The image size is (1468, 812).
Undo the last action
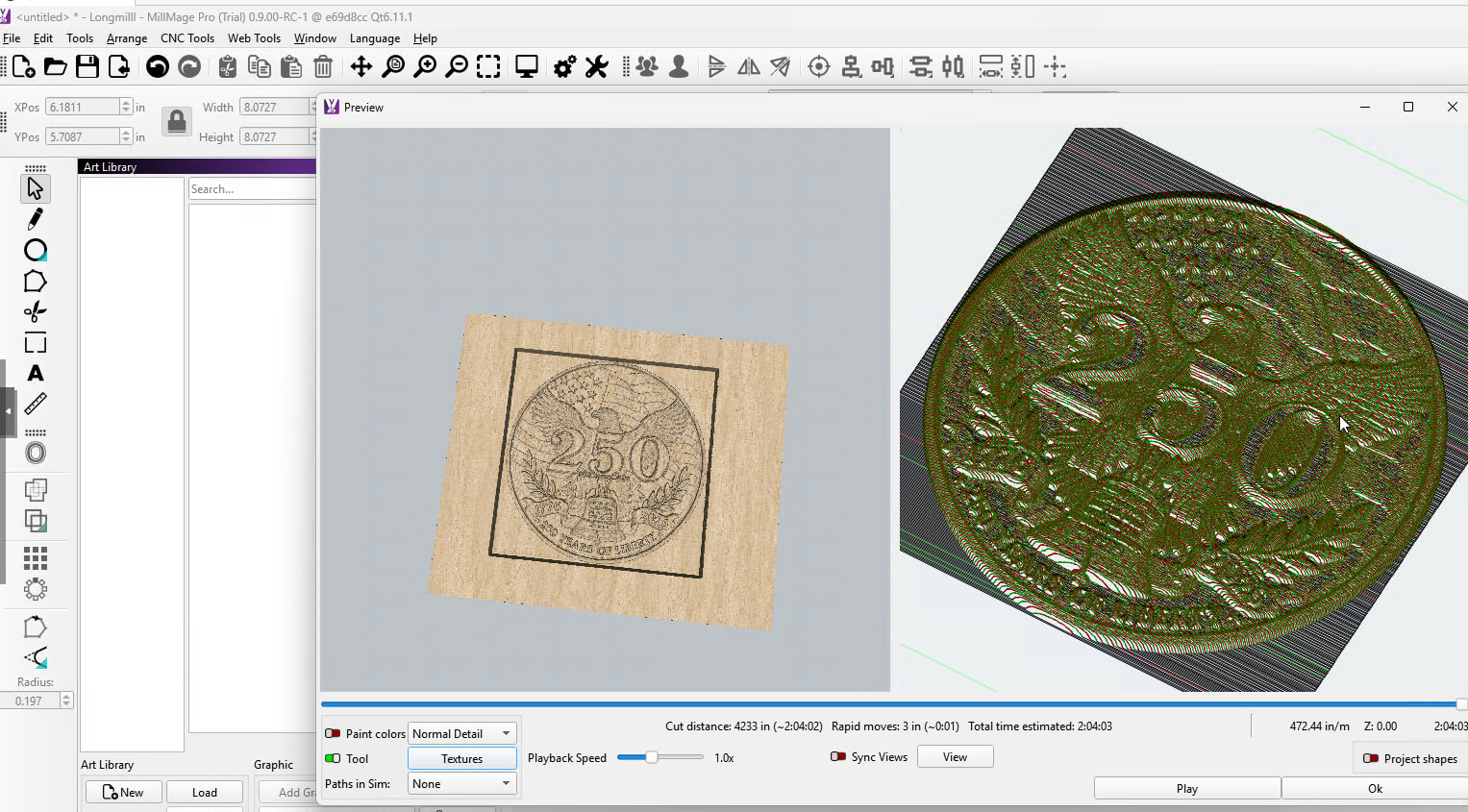(x=158, y=66)
